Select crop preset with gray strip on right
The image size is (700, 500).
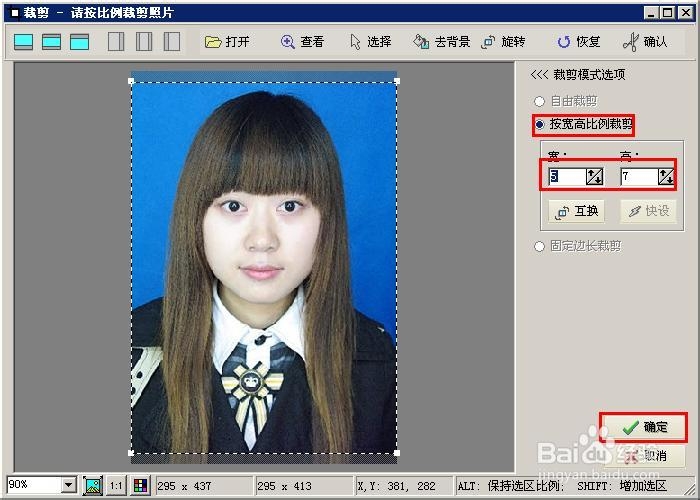(x=116, y=42)
